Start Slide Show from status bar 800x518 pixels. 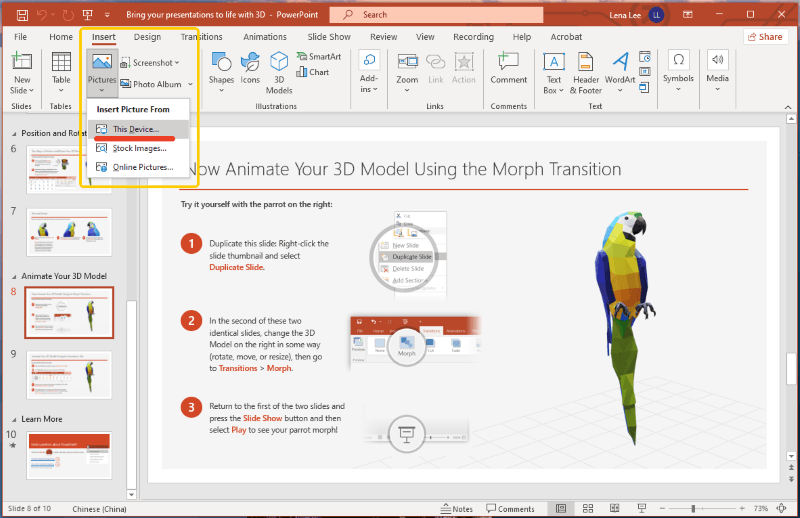642,508
